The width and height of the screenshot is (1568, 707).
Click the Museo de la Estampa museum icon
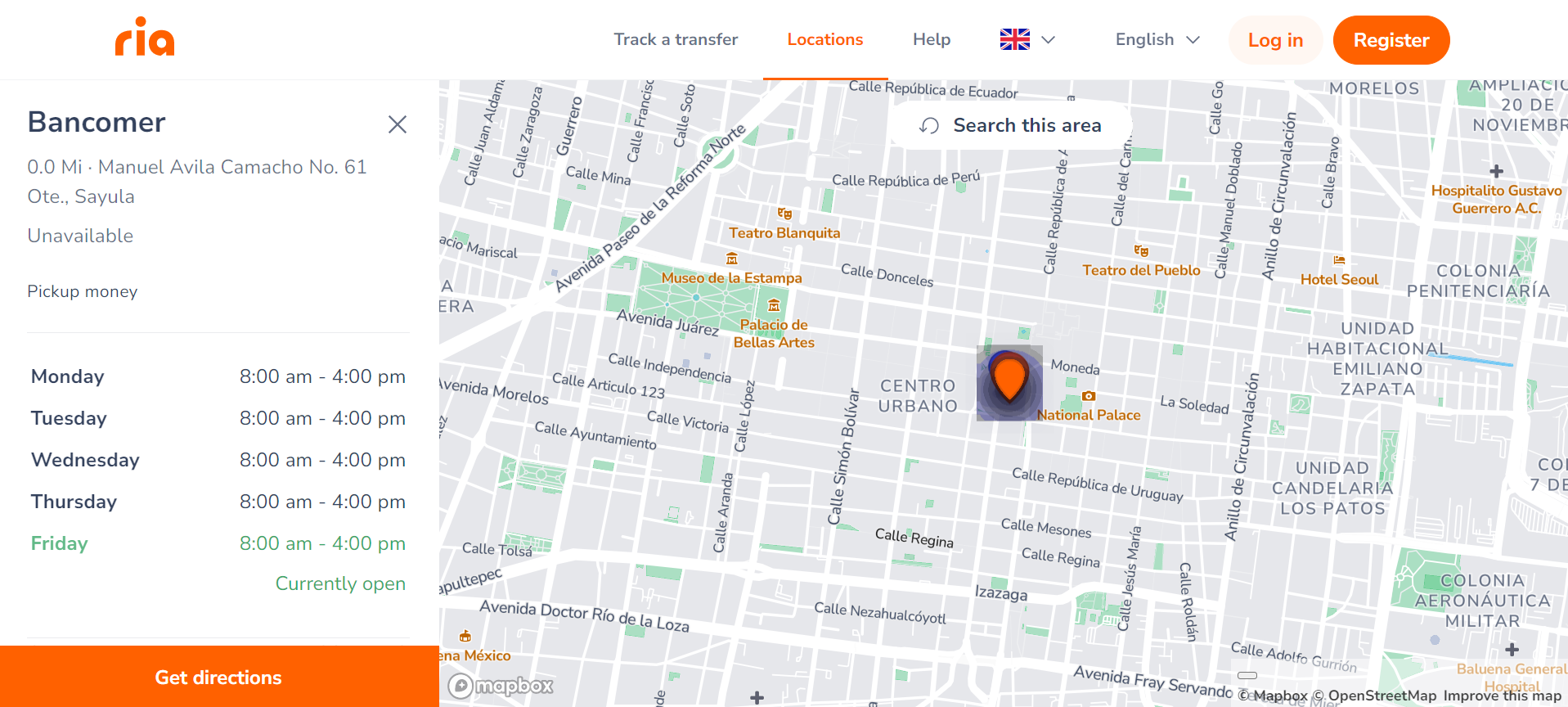pyautogui.click(x=732, y=259)
